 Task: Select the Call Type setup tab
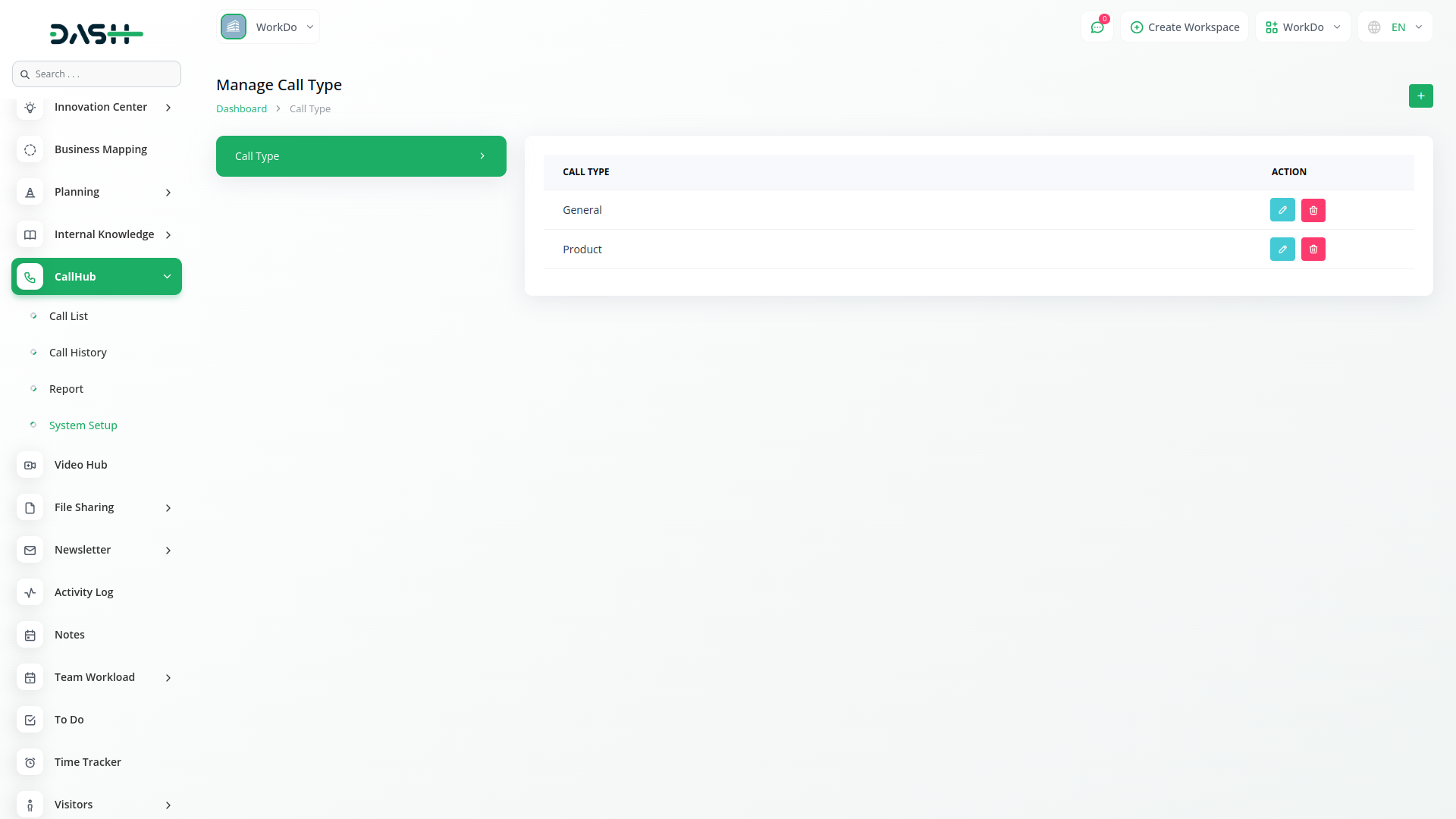click(361, 156)
